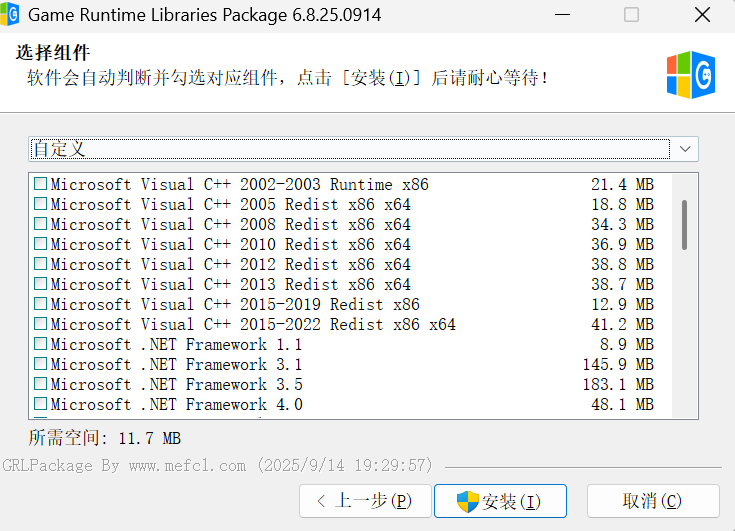Click the 38.8 MB size value
735x531 pixels.
[x=622, y=264]
